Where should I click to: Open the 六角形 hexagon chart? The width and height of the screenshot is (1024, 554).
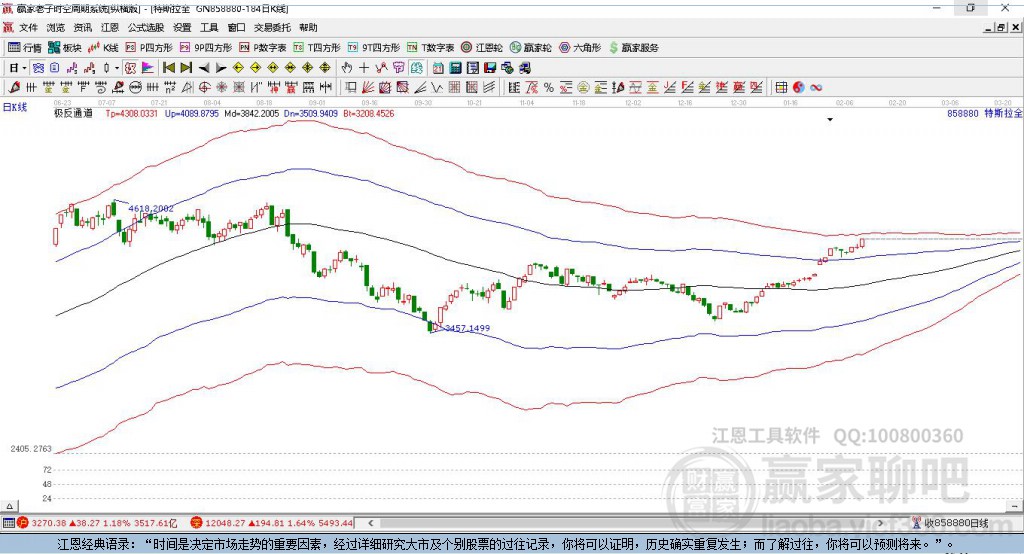click(x=580, y=48)
